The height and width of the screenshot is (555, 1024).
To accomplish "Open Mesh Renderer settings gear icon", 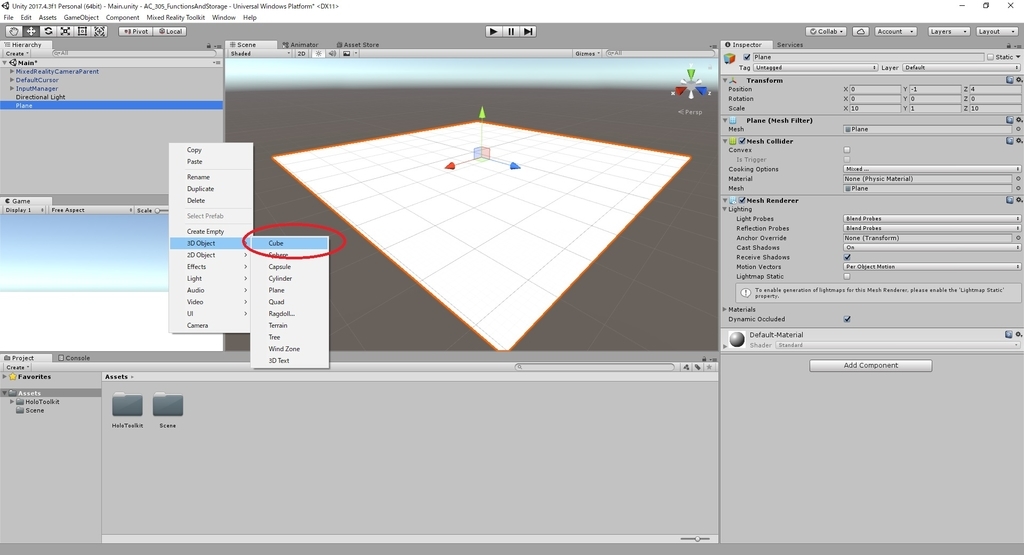I will tap(1018, 200).
